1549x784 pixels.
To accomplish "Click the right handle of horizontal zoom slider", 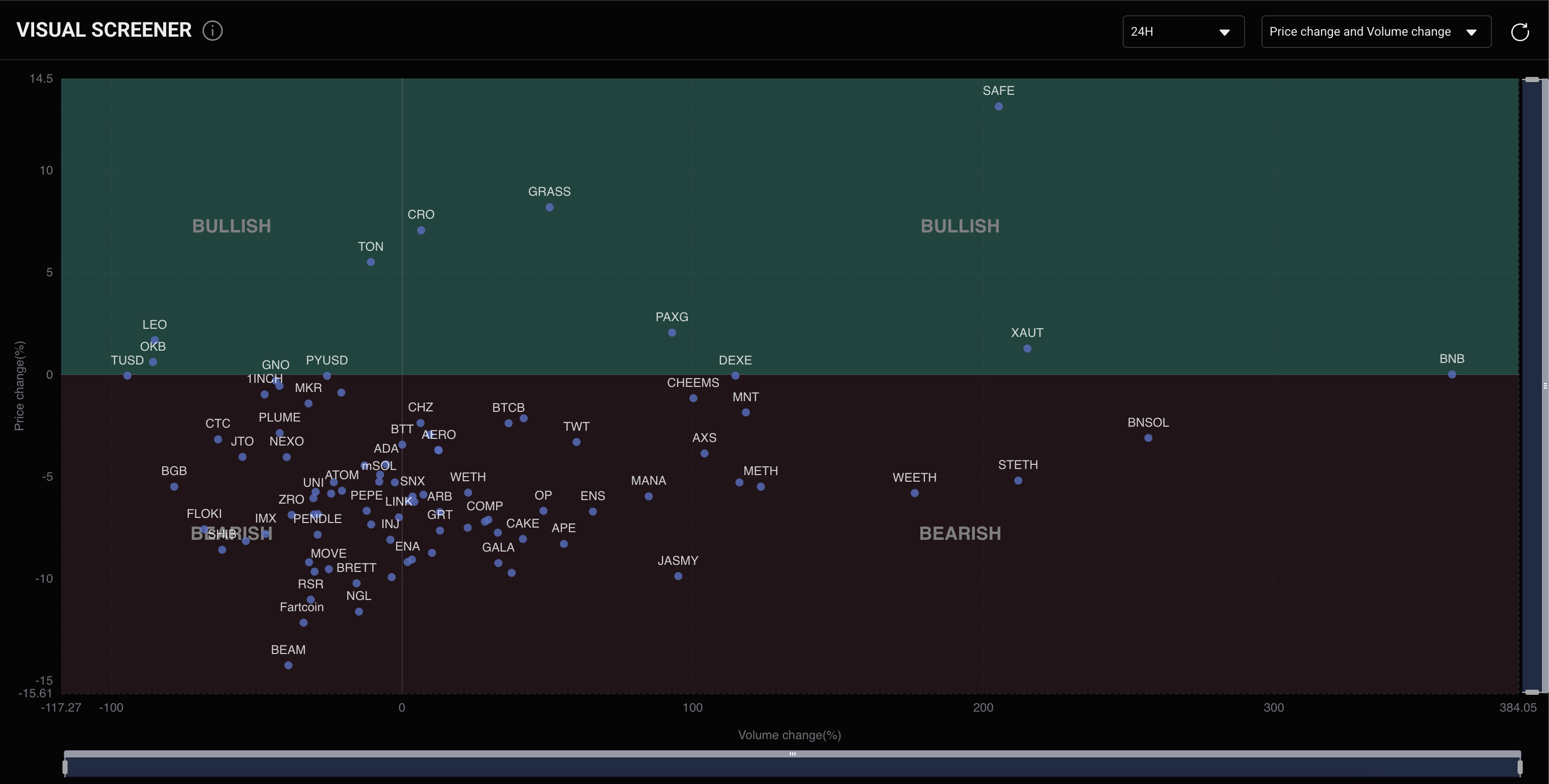I will [1519, 767].
